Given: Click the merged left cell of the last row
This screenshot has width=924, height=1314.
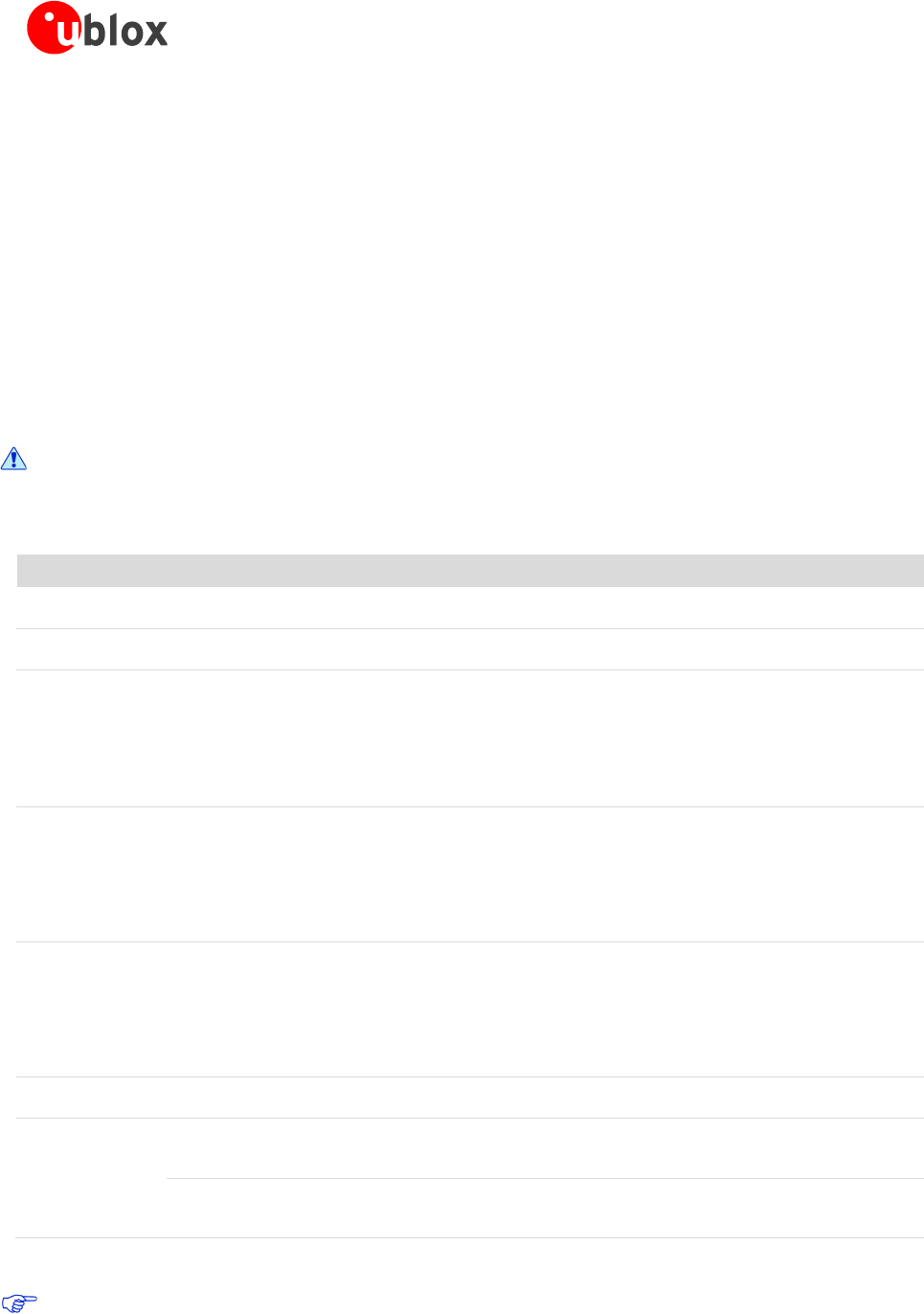Looking at the screenshot, I should pos(92,1178).
